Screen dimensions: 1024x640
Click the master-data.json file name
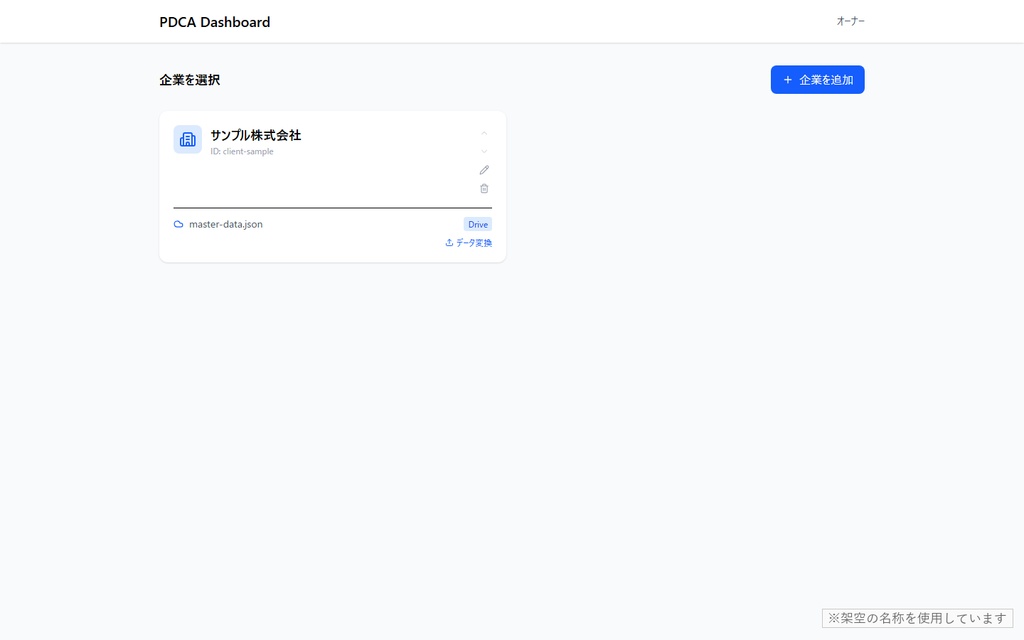tap(226, 224)
